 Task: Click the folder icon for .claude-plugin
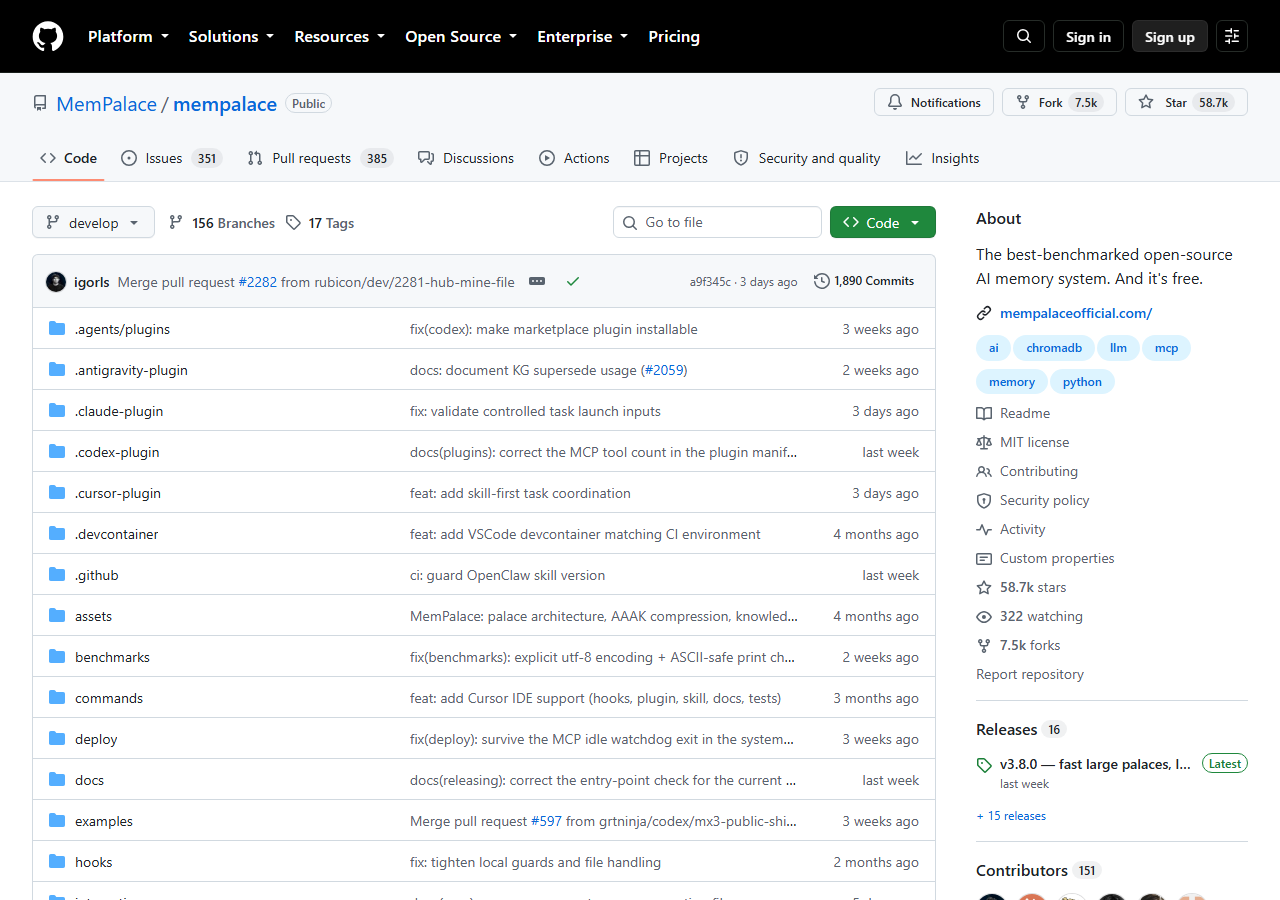tap(57, 411)
